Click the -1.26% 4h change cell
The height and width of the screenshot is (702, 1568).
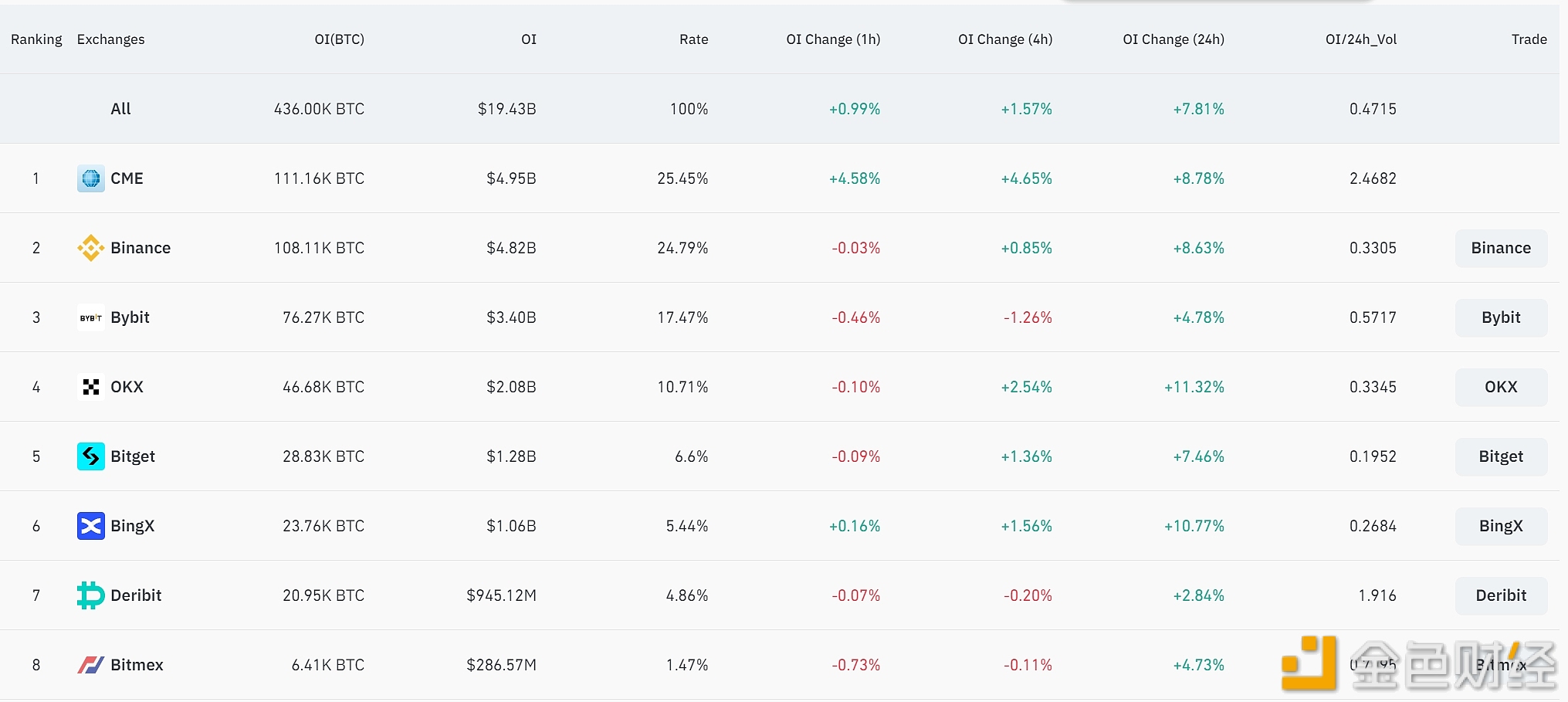pos(1028,317)
